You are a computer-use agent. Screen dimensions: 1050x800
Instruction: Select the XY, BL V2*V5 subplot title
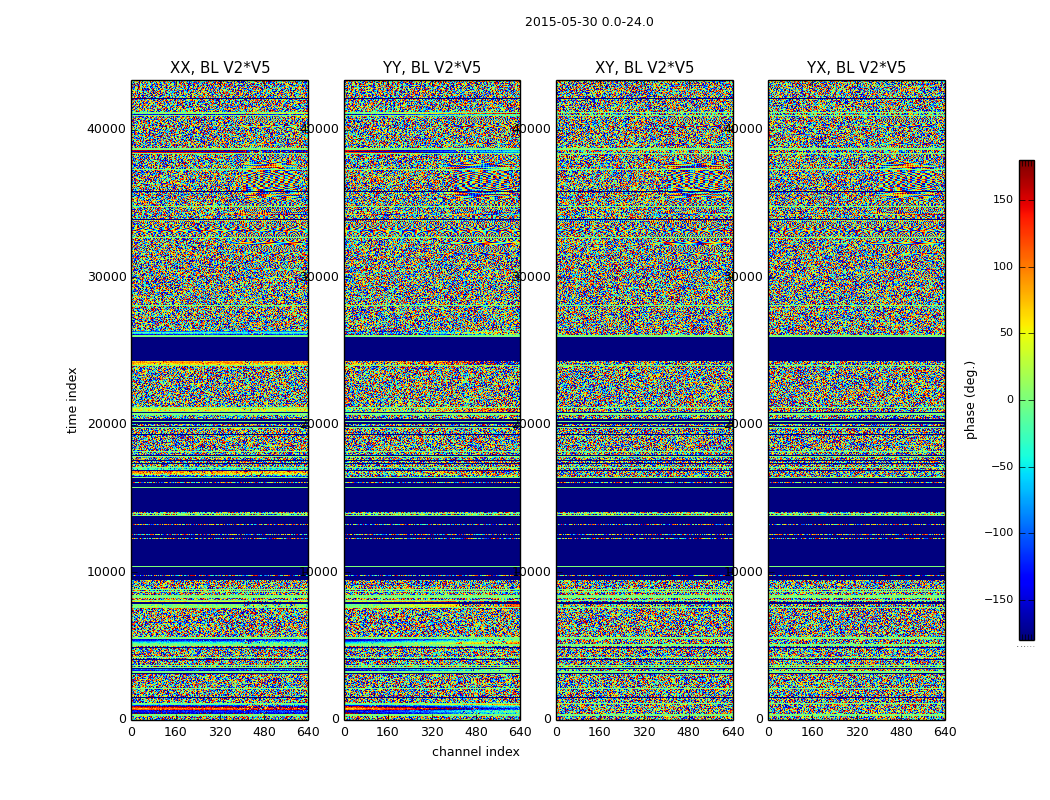[x=644, y=68]
